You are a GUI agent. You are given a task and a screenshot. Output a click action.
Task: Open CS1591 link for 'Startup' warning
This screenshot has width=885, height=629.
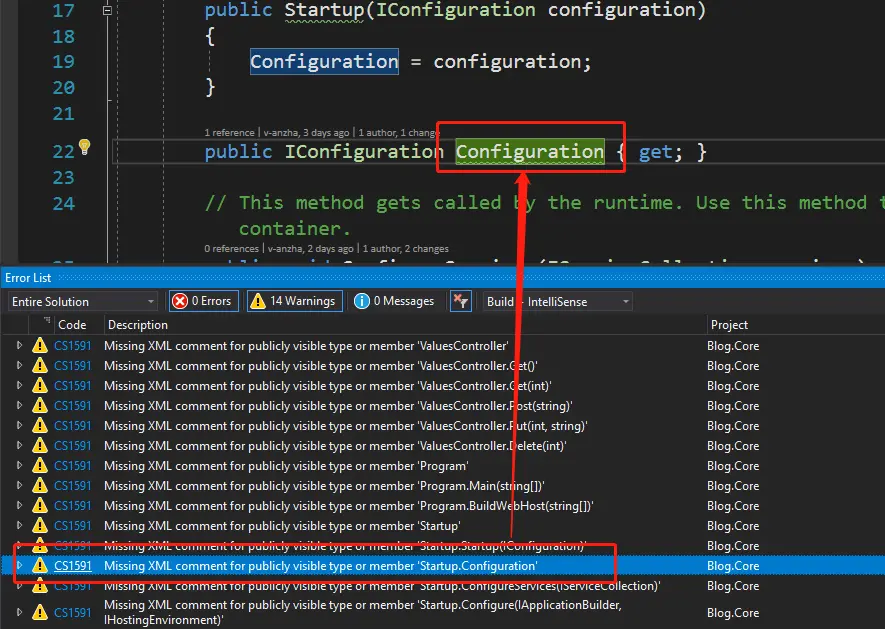tap(72, 526)
